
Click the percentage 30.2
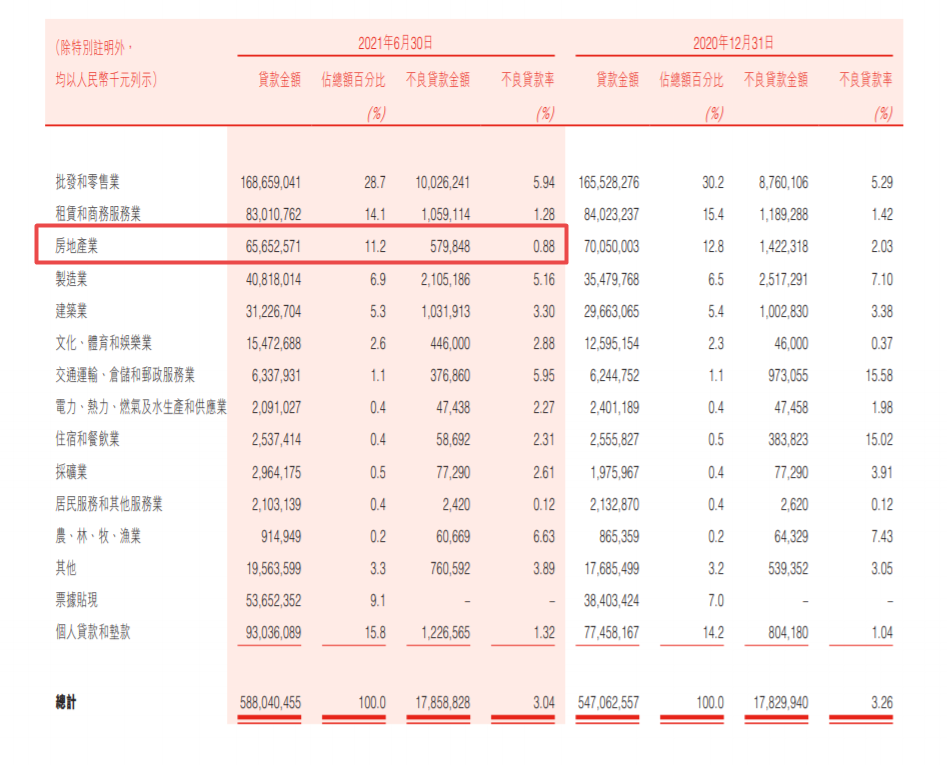[x=713, y=182]
